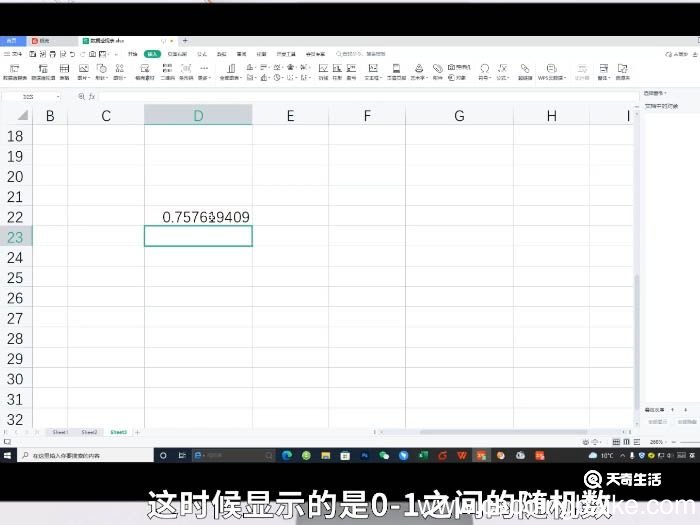Open the File menu
The width and height of the screenshot is (700, 525).
point(13,54)
